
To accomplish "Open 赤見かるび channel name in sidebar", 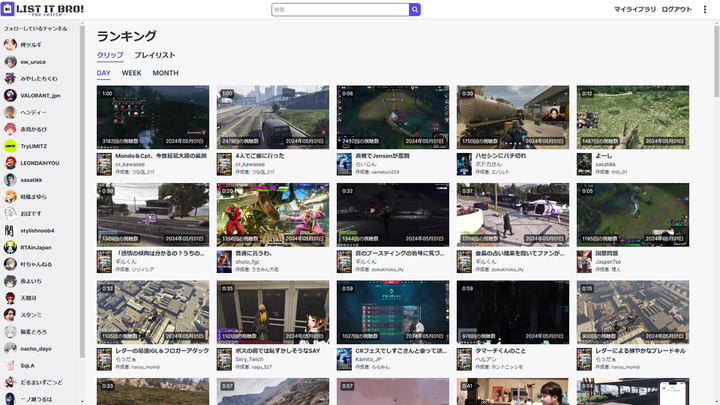I will click(34, 129).
